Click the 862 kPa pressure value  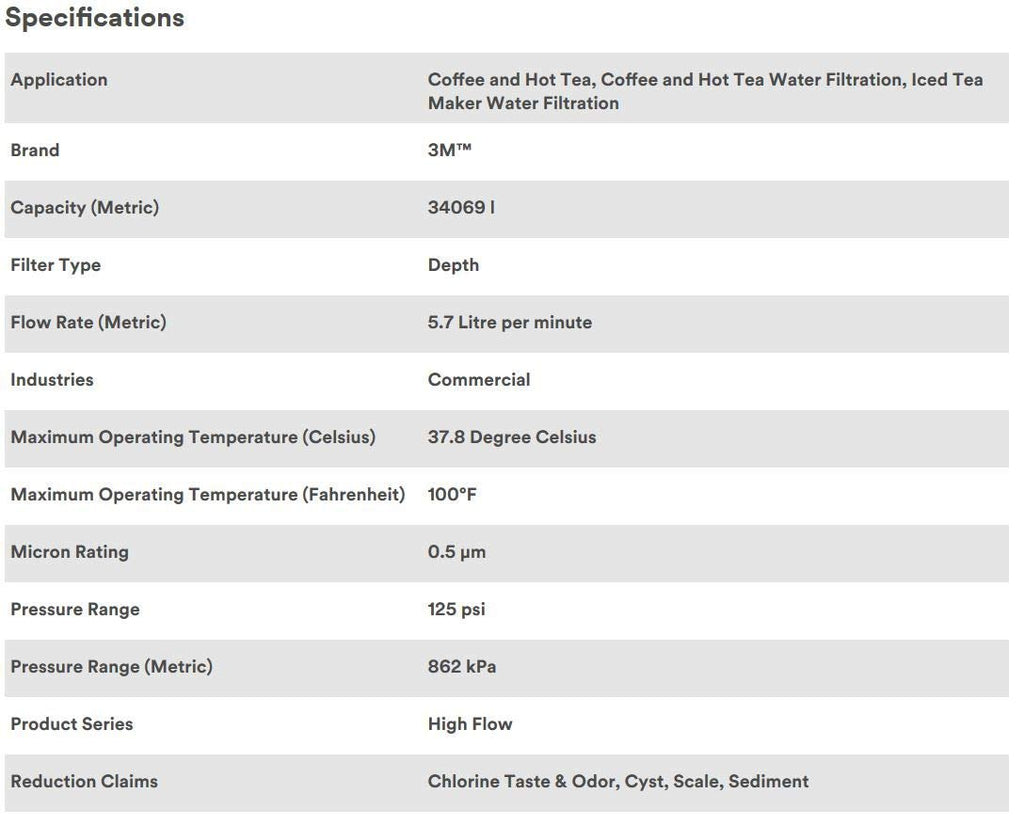[x=462, y=667]
